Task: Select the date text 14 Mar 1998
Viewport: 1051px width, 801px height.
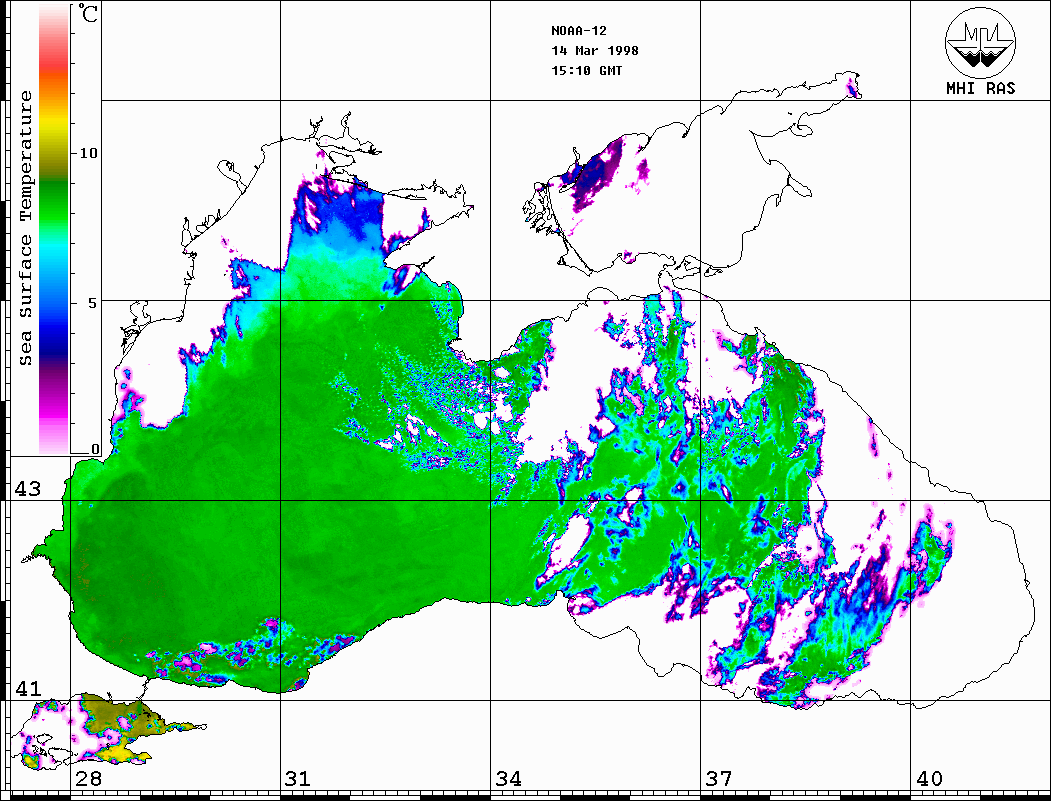Action: [595, 51]
